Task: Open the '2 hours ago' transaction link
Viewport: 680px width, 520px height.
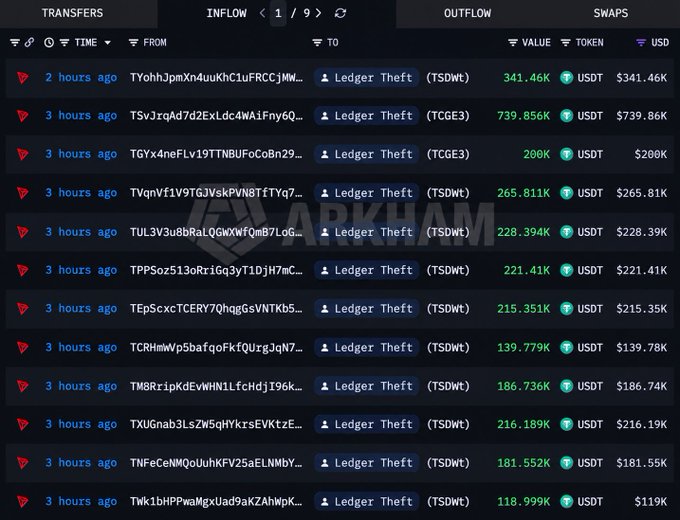Action: point(81,78)
